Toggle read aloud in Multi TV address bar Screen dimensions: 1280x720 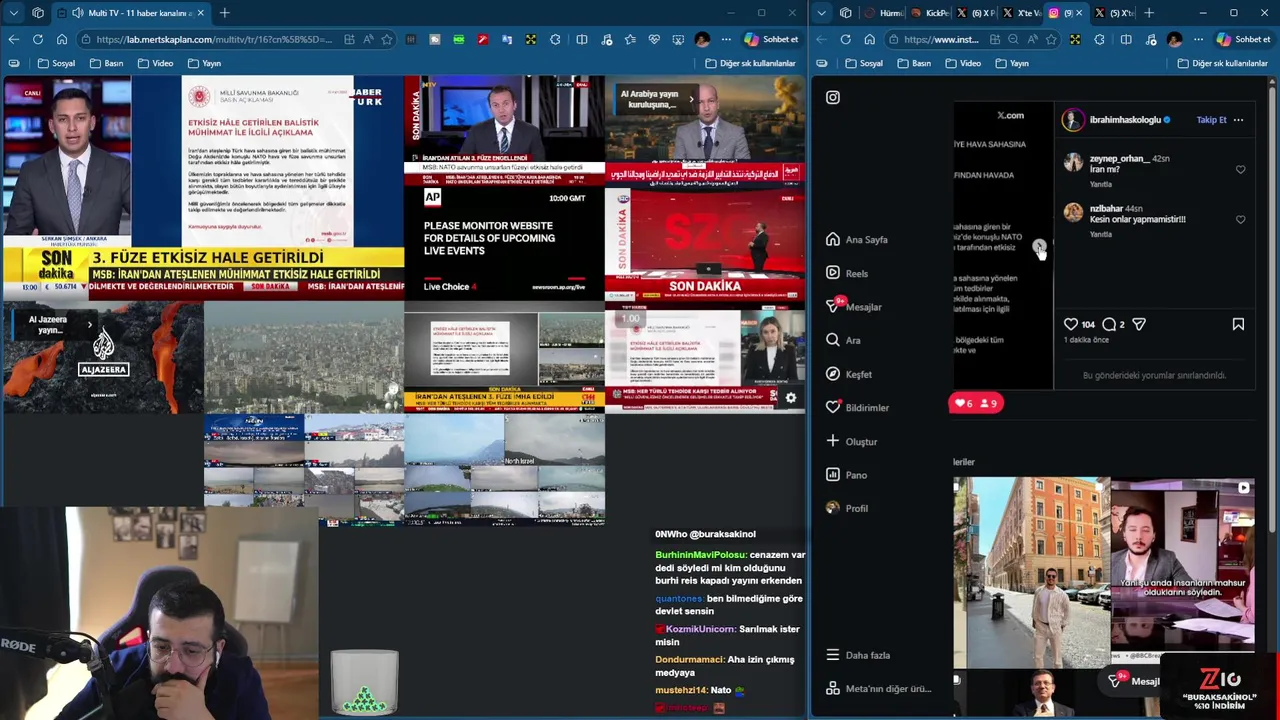tap(367, 39)
